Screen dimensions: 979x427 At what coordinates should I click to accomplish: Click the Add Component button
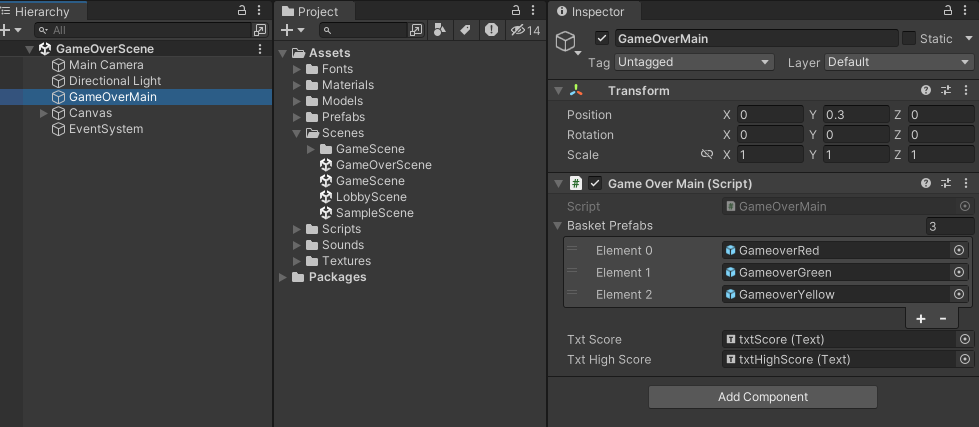[763, 397]
